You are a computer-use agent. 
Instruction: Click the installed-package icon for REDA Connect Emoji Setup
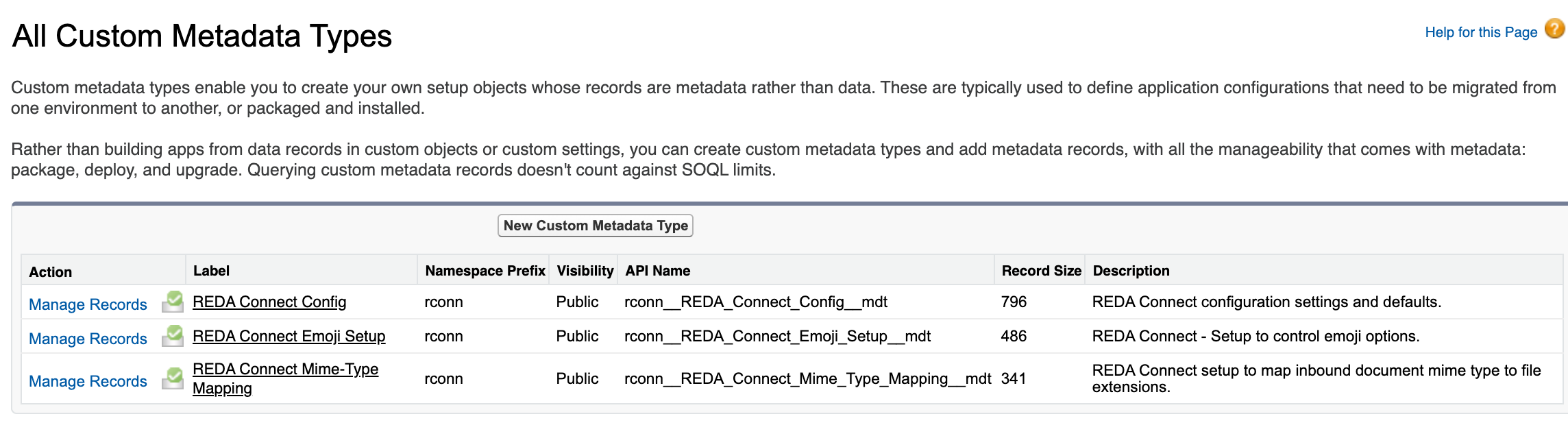pyautogui.click(x=173, y=336)
